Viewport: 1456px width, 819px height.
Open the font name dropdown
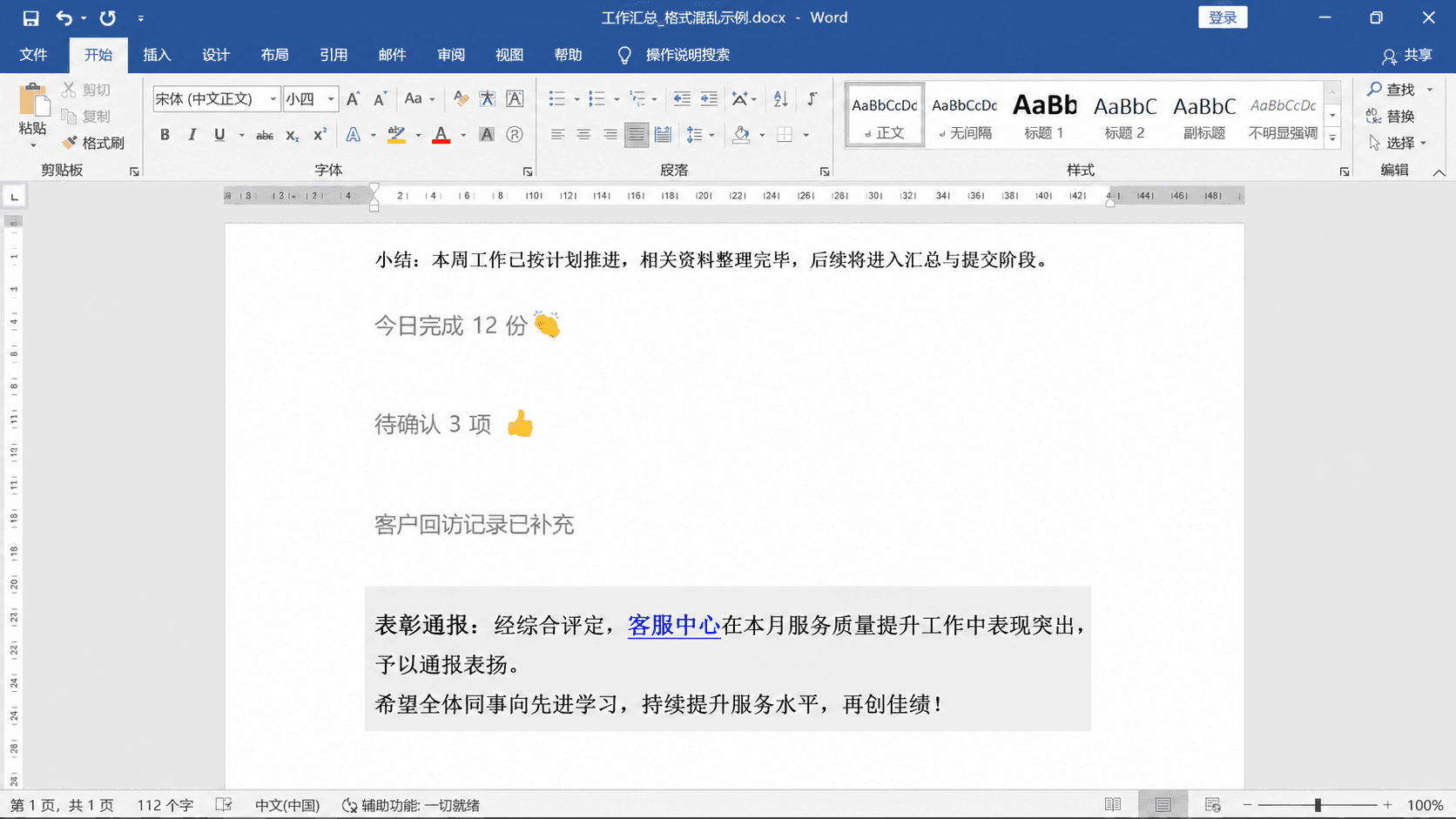click(273, 98)
